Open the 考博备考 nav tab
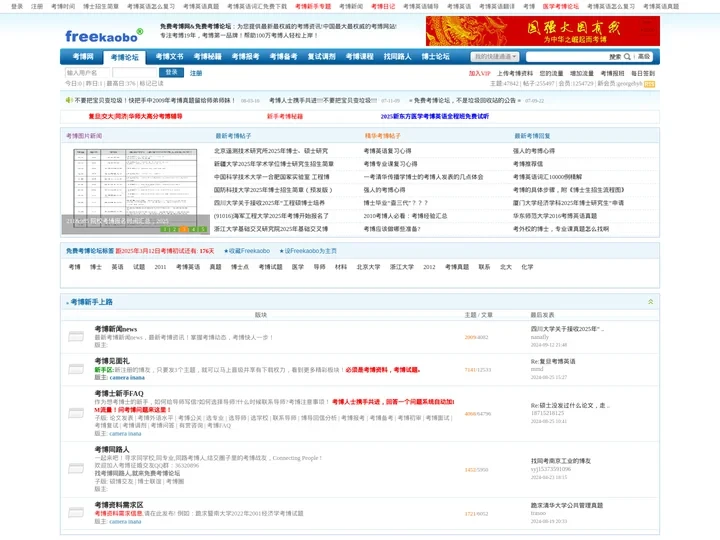 283,56
